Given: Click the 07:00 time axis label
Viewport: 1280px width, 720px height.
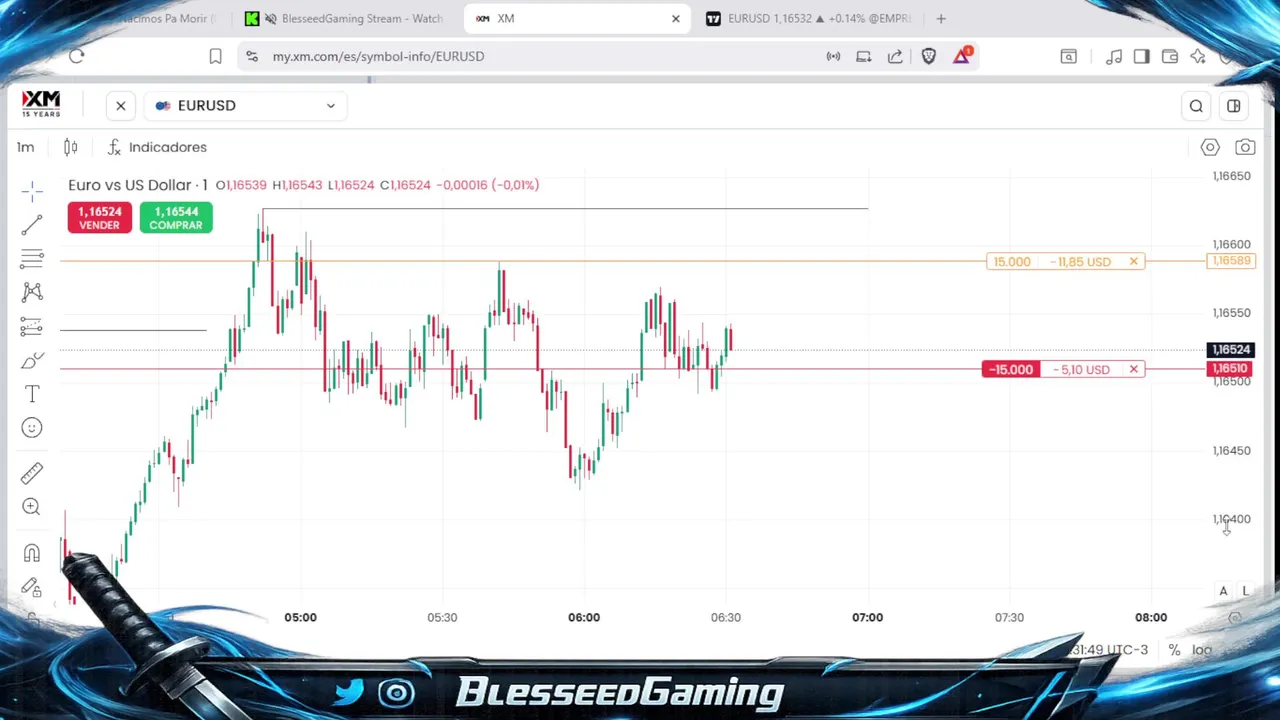Looking at the screenshot, I should pyautogui.click(x=868, y=617).
